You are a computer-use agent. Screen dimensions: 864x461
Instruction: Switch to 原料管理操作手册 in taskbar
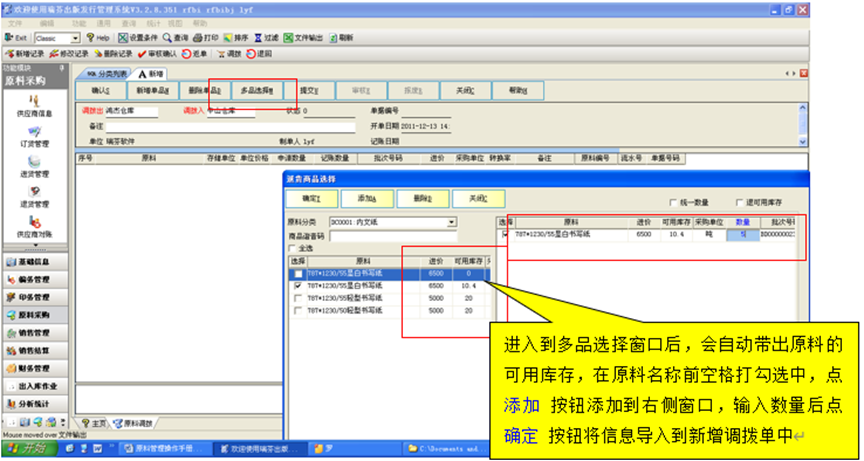click(x=166, y=448)
